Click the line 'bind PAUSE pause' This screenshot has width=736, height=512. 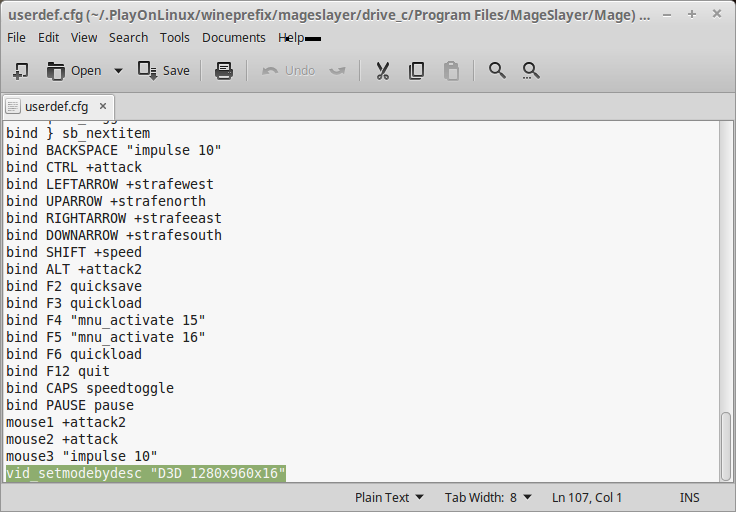click(x=70, y=405)
